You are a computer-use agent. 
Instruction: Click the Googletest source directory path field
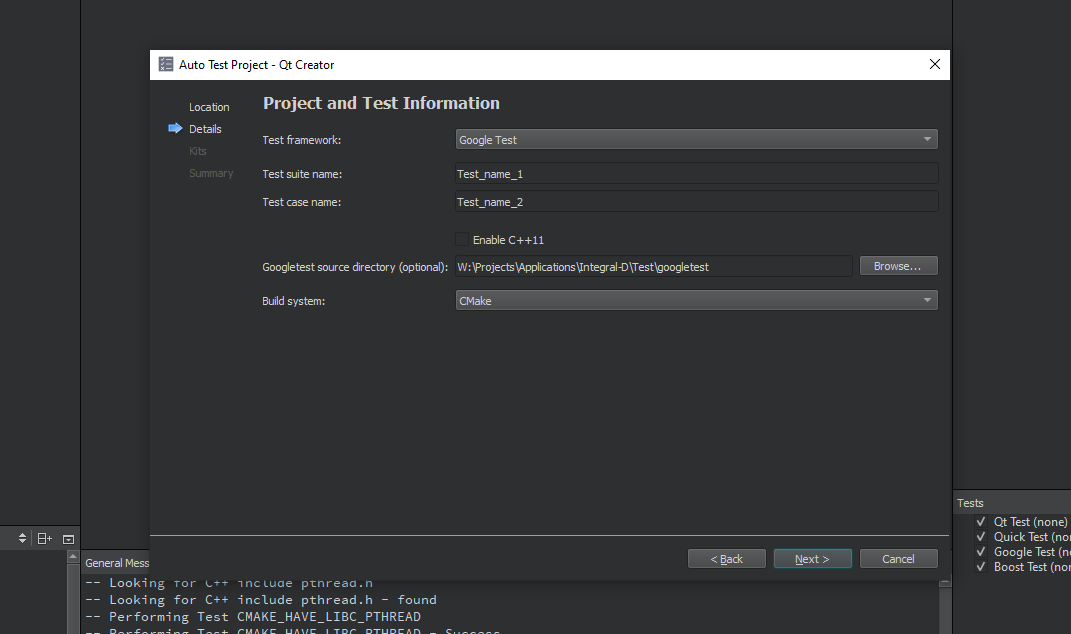pyautogui.click(x=654, y=267)
